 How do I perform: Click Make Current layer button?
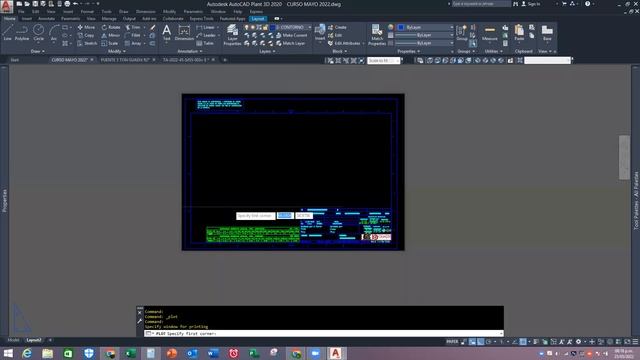pos(291,36)
